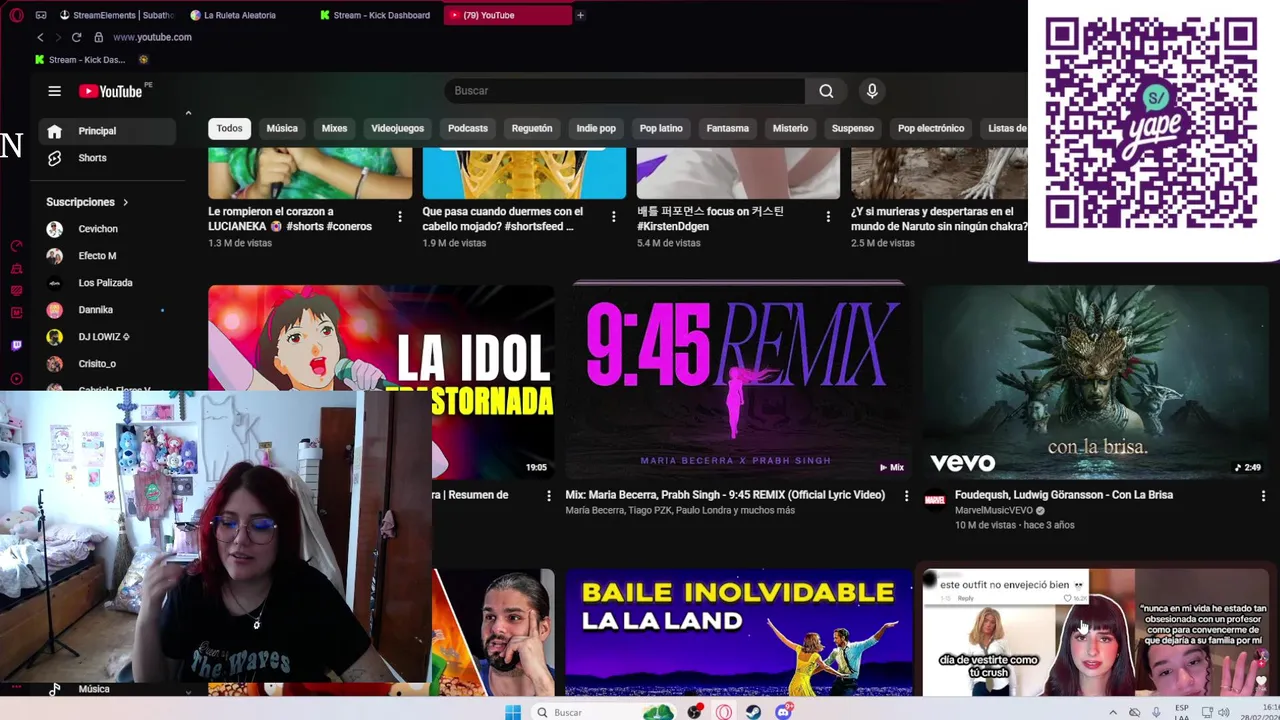Open Opera GX from the taskbar

coord(723,712)
